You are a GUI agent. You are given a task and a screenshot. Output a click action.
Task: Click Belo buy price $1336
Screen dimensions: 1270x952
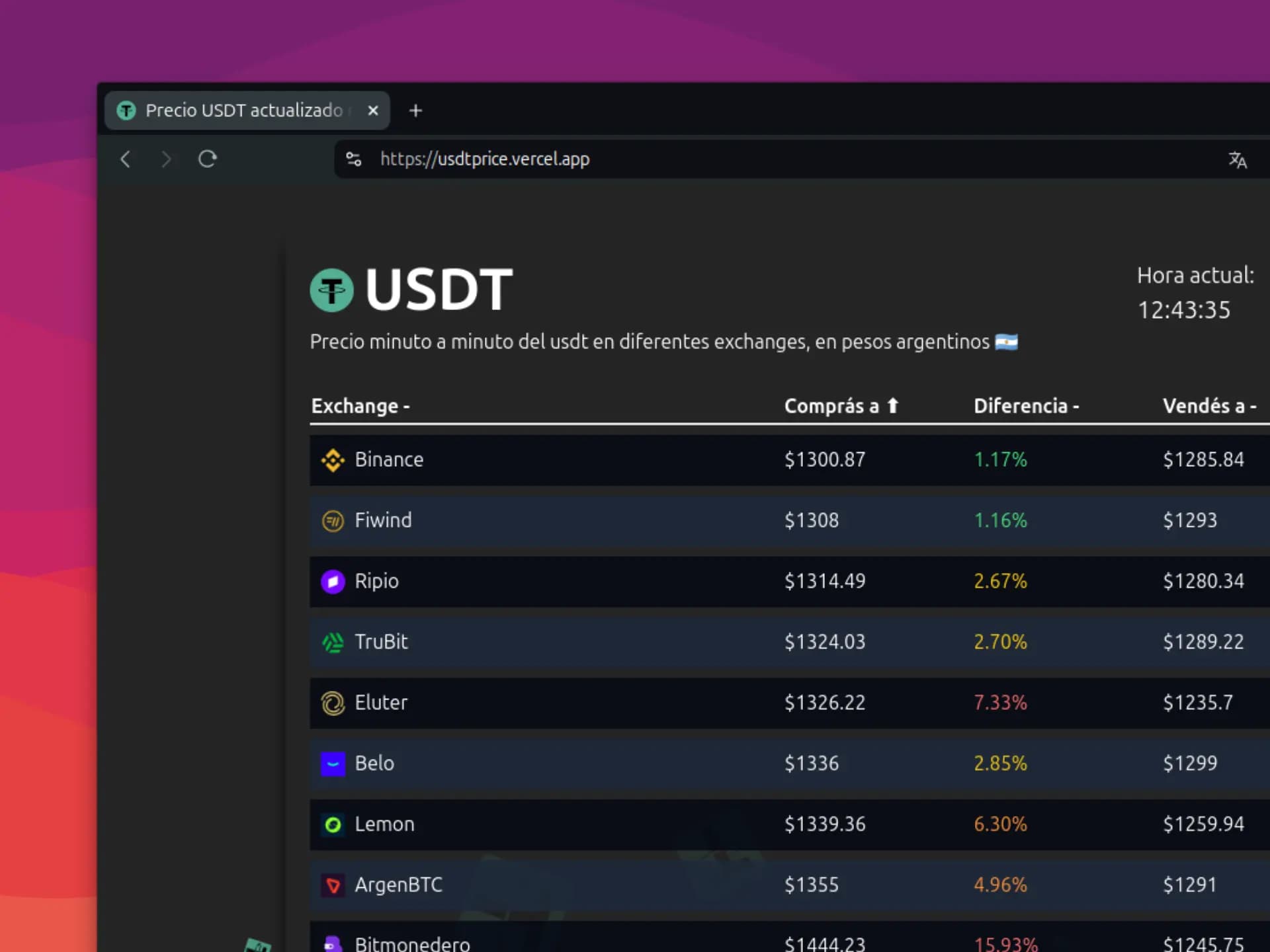812,764
